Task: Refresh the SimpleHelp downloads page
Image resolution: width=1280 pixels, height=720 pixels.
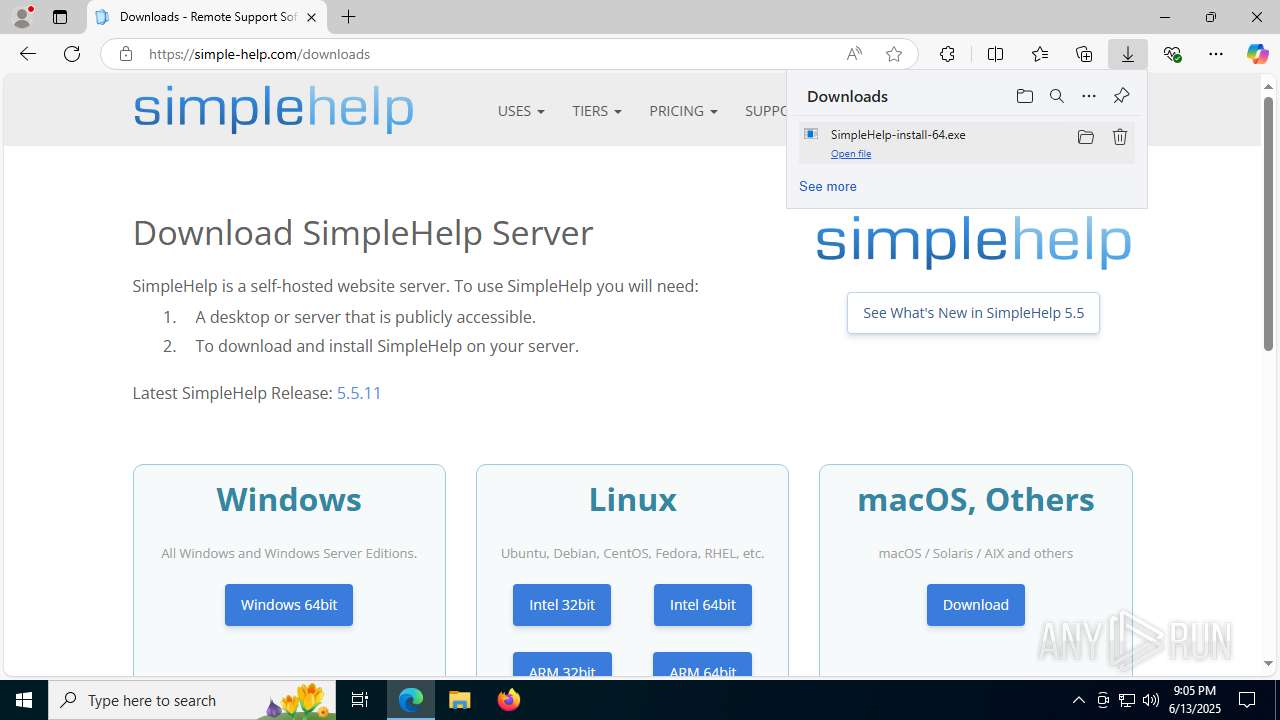Action: tap(72, 54)
